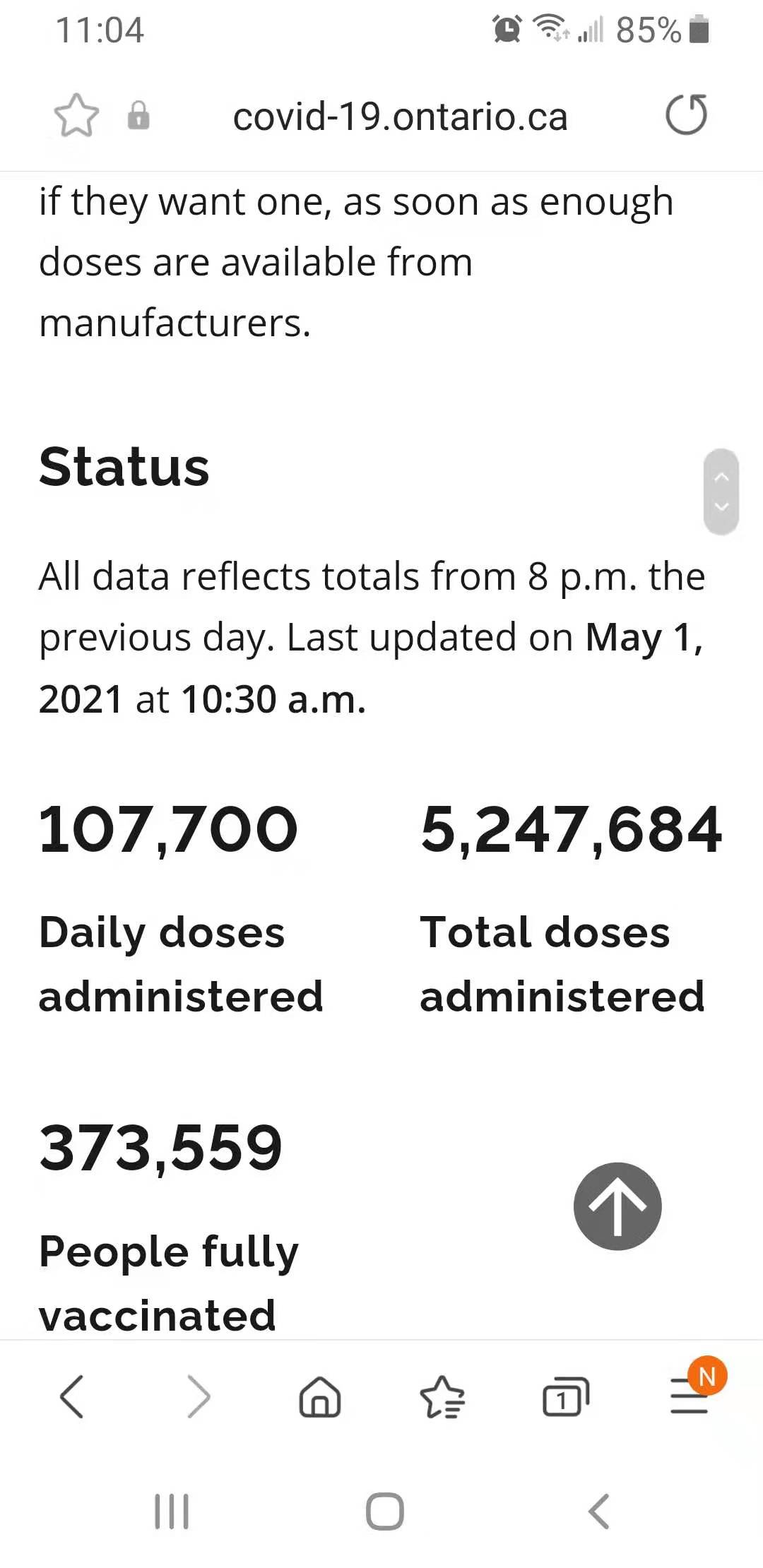Tap the Android home navigation button
This screenshot has height=1568, width=763.
385,1511
